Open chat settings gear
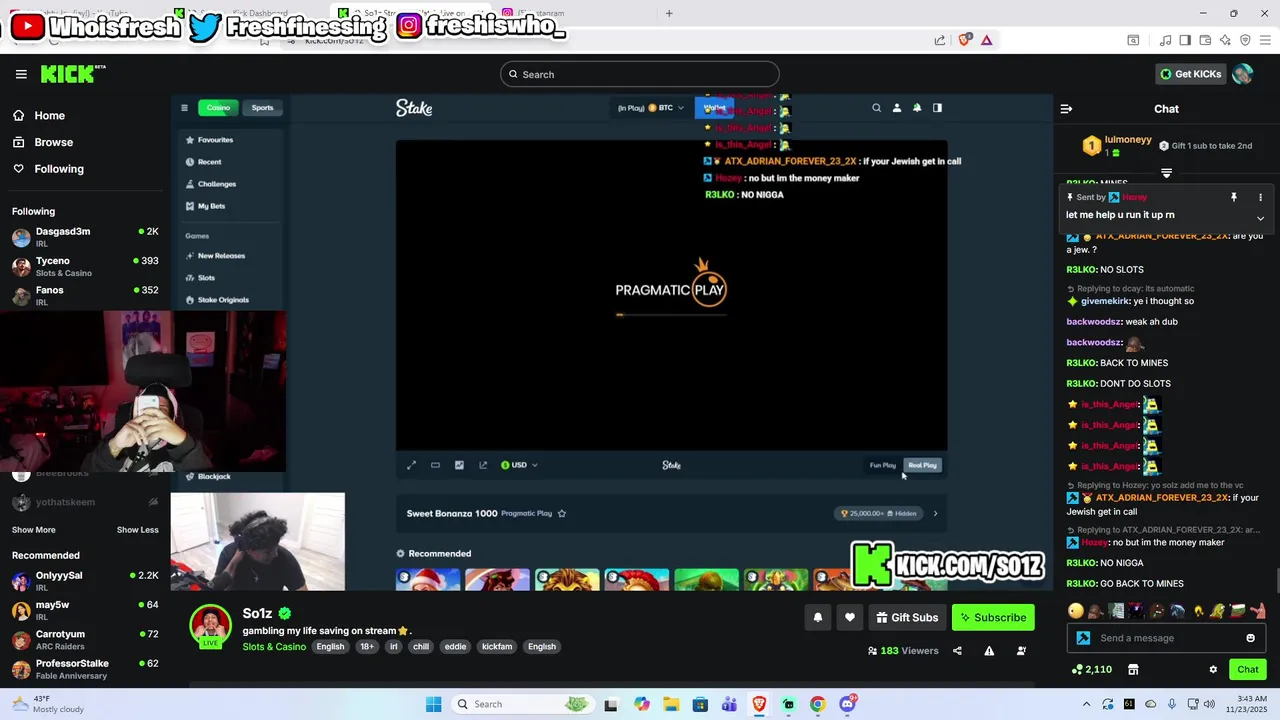Viewport: 1280px width, 720px height. 1213,669
